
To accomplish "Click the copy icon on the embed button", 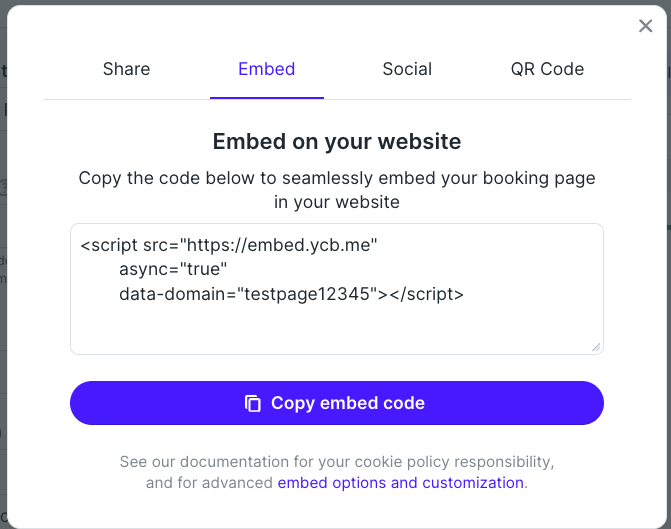I will (252, 403).
